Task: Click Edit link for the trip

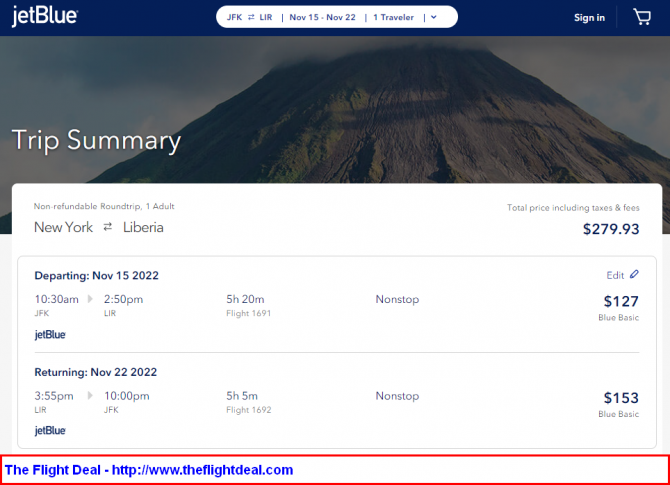Action: tap(615, 275)
